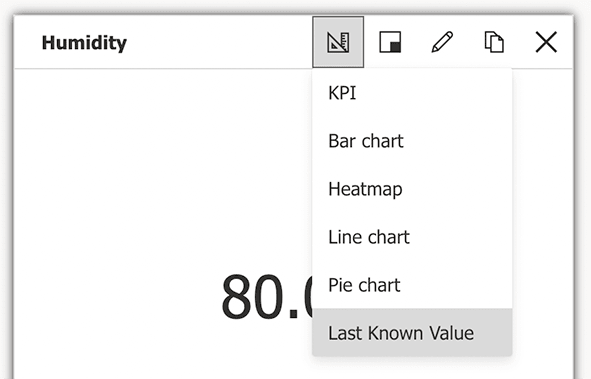Edit the Humidity widget with the pencil icon
Screen dimensions: 591x379
(x=442, y=42)
